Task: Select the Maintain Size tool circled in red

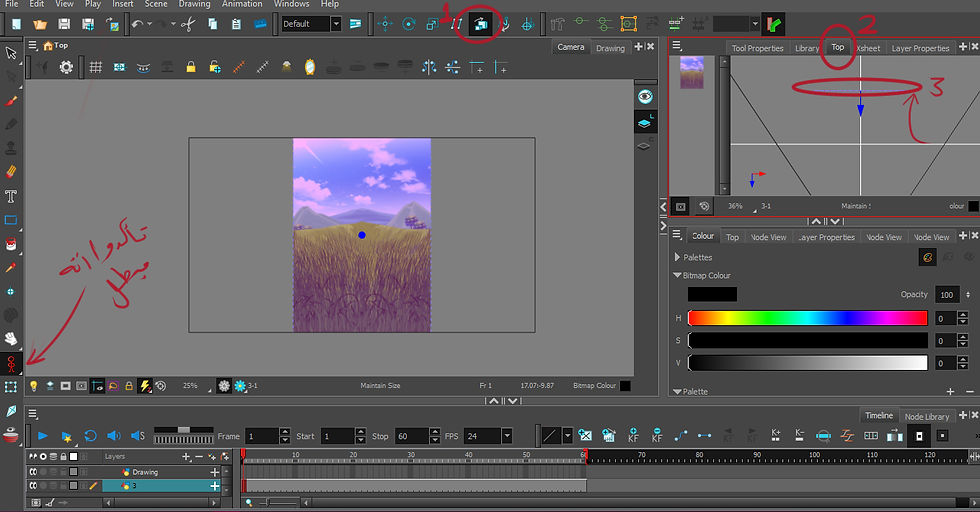Action: (480, 24)
